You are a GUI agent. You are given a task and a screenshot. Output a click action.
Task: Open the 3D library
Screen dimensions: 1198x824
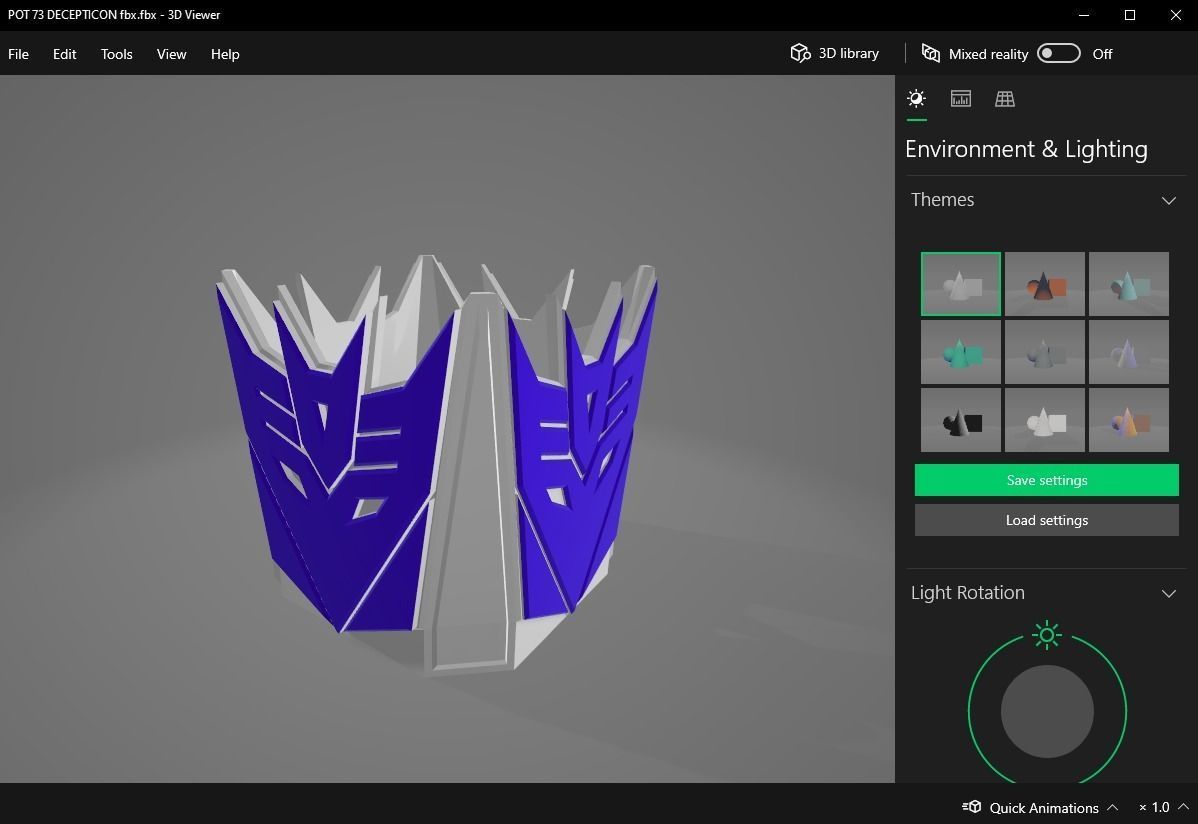coord(834,53)
